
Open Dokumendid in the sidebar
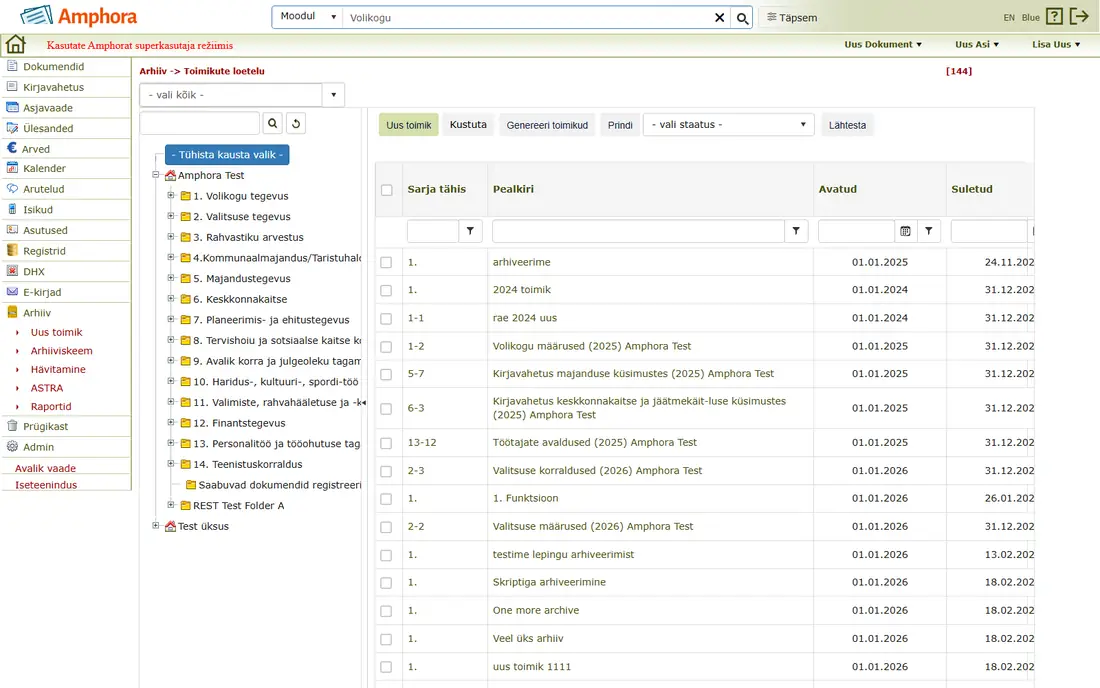pyautogui.click(x=53, y=67)
